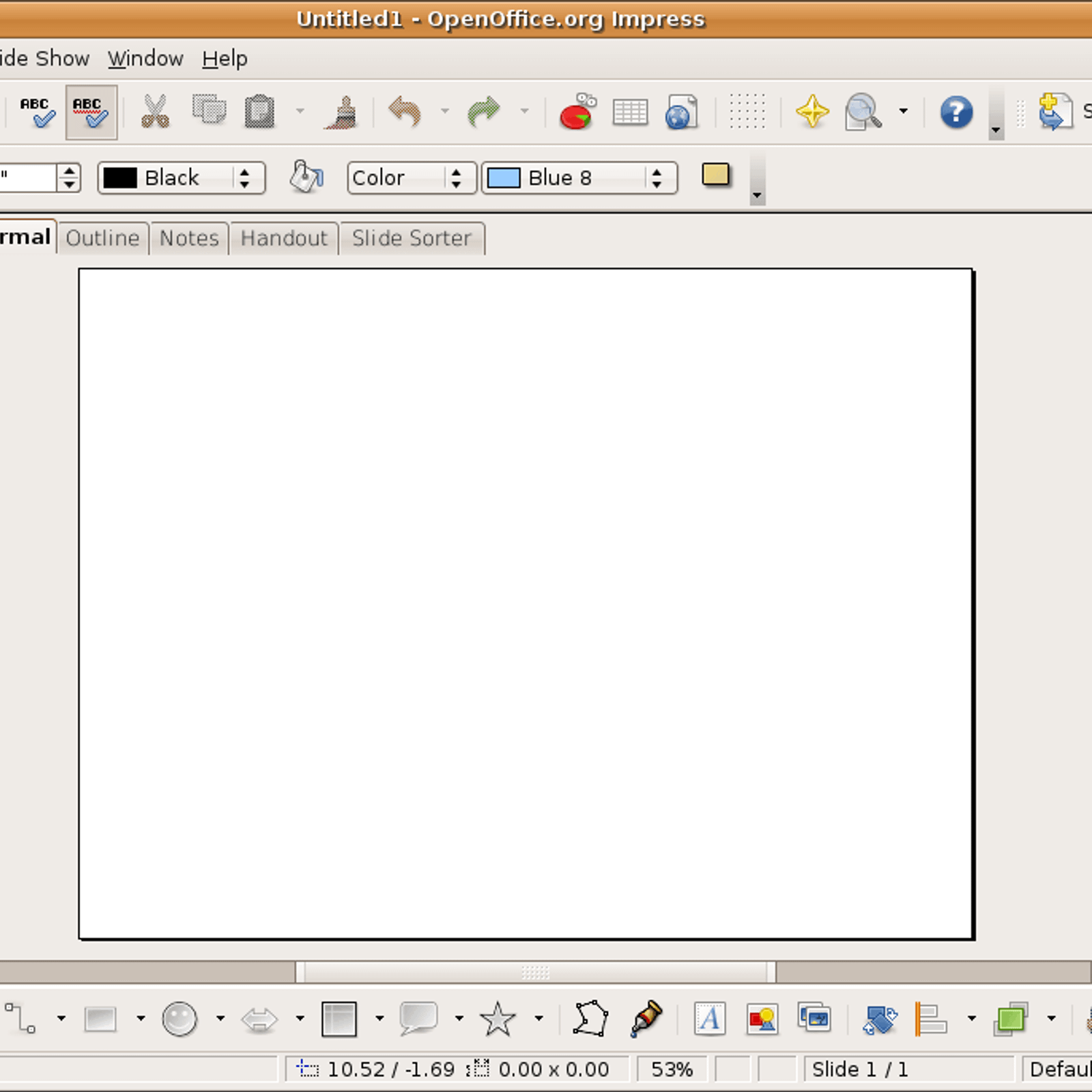
Task: Insert a Chart using the pie icon
Action: coord(577,112)
